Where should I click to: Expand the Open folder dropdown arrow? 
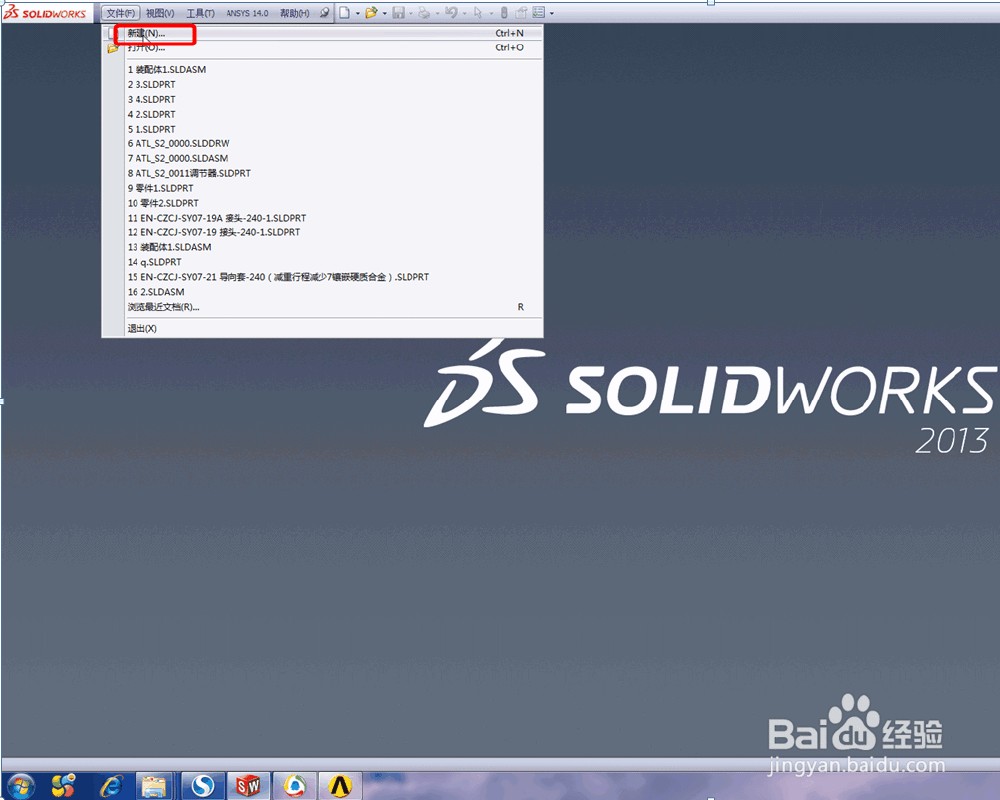[x=385, y=13]
